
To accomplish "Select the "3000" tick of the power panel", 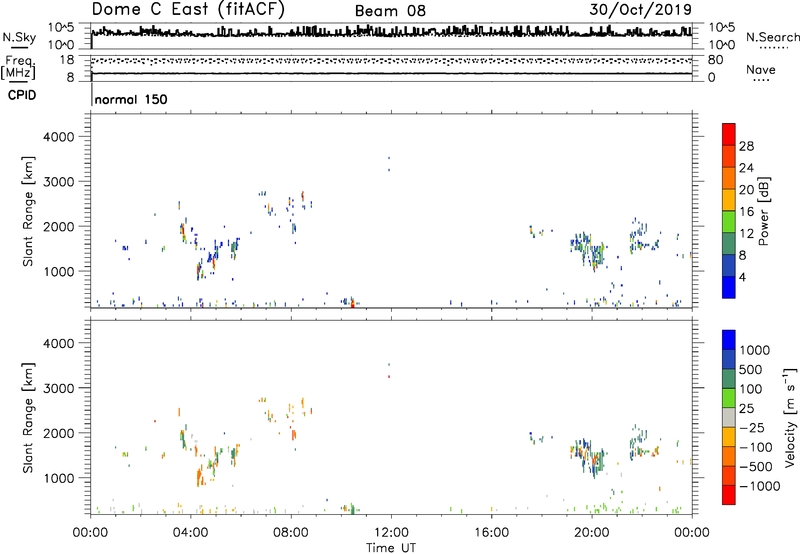I will 58,182.
